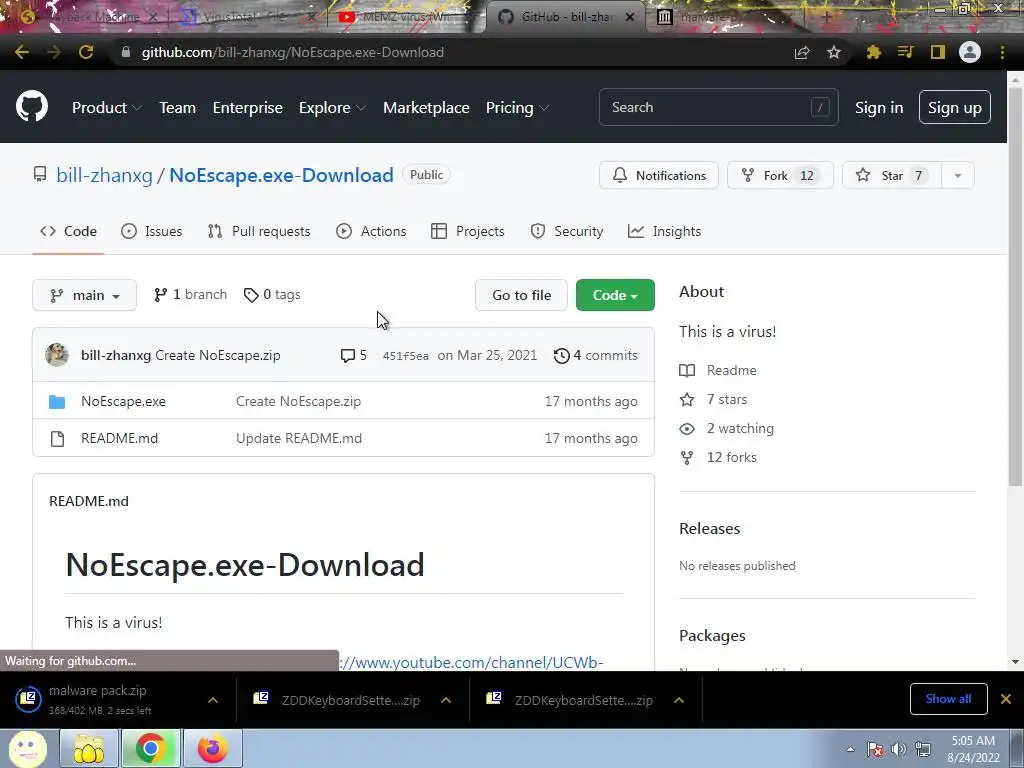The height and width of the screenshot is (768, 1024).
Task: Expand malware pack.zip download options
Action: click(213, 700)
